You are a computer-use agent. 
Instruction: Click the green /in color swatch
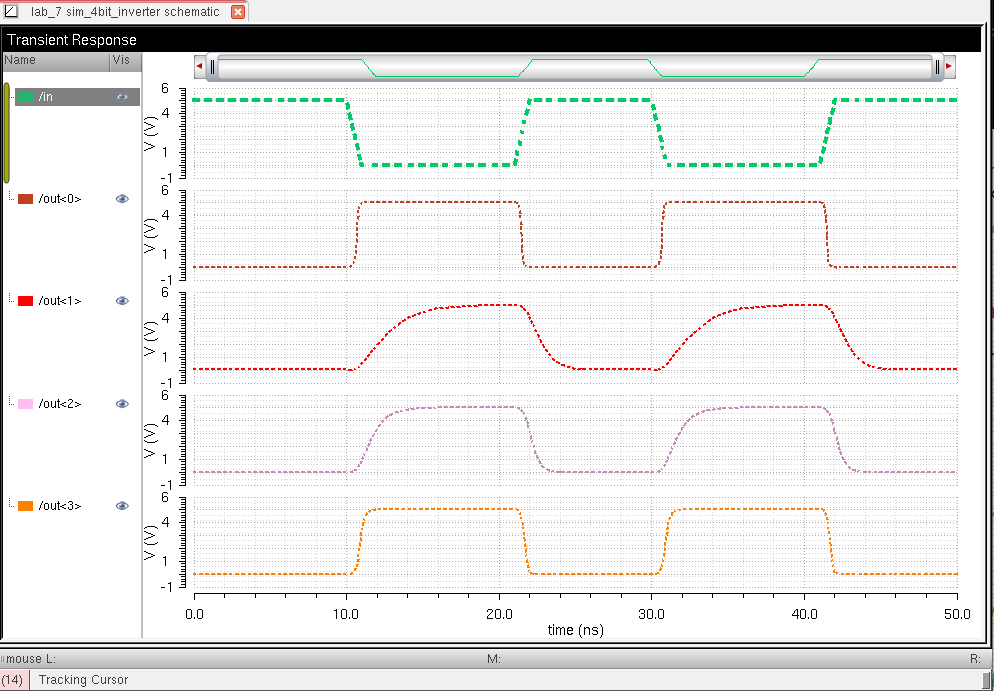[x=25, y=97]
